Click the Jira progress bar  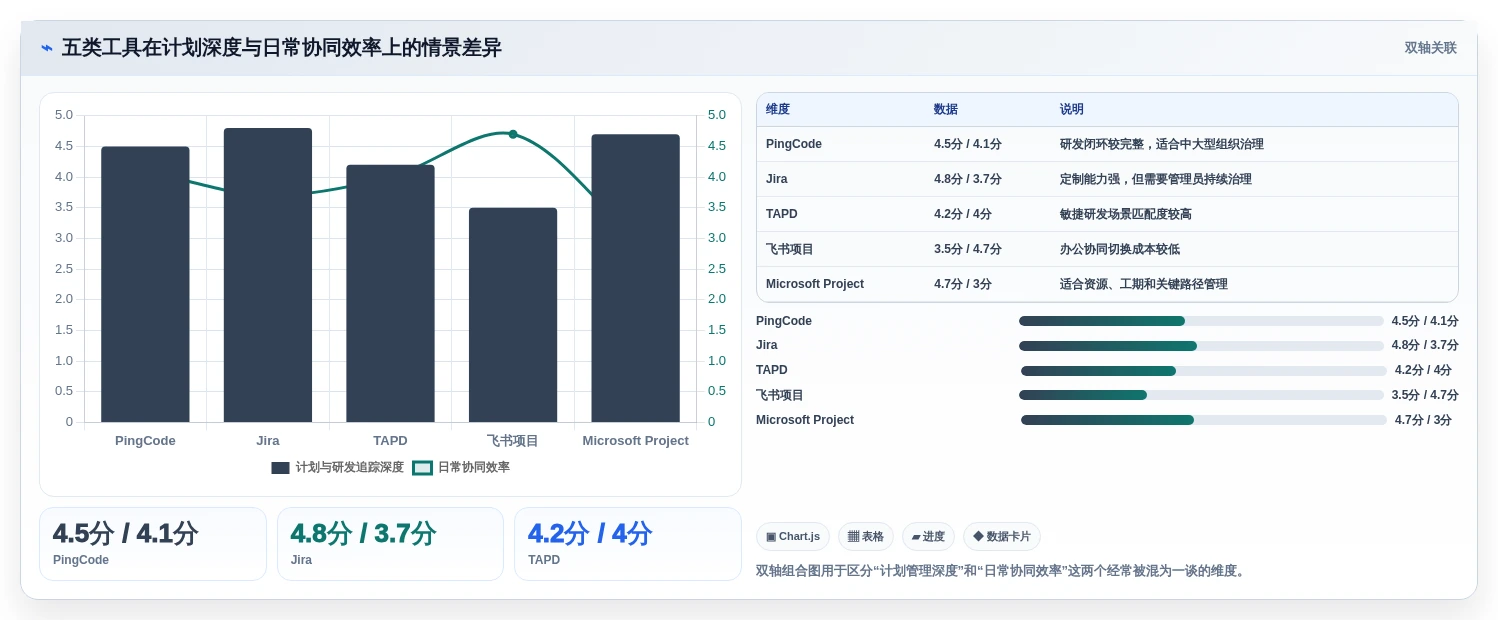[x=1201, y=346]
